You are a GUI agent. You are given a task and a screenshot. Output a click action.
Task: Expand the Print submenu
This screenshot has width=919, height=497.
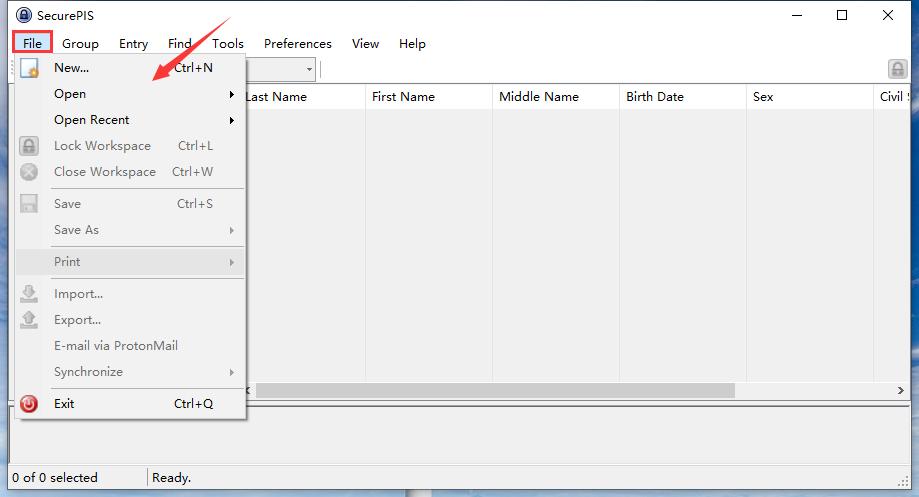[232, 262]
